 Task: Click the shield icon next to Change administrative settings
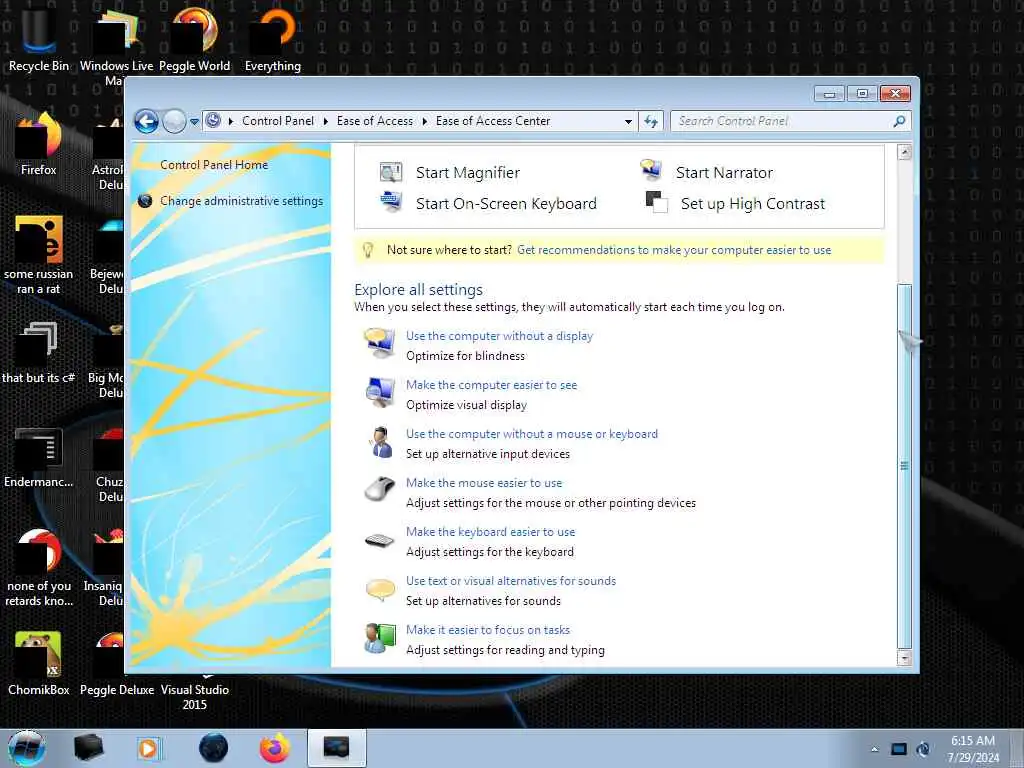click(145, 201)
